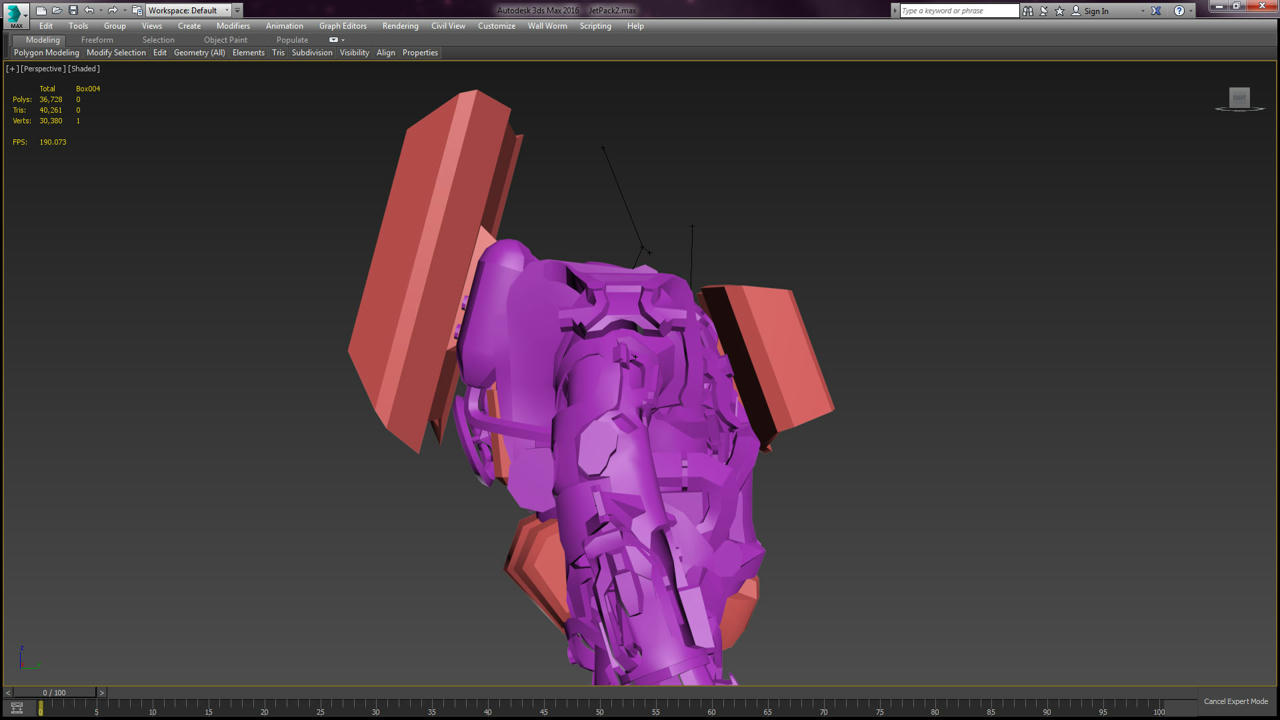This screenshot has width=1280, height=720.
Task: Click the New Scene icon
Action: (x=41, y=10)
